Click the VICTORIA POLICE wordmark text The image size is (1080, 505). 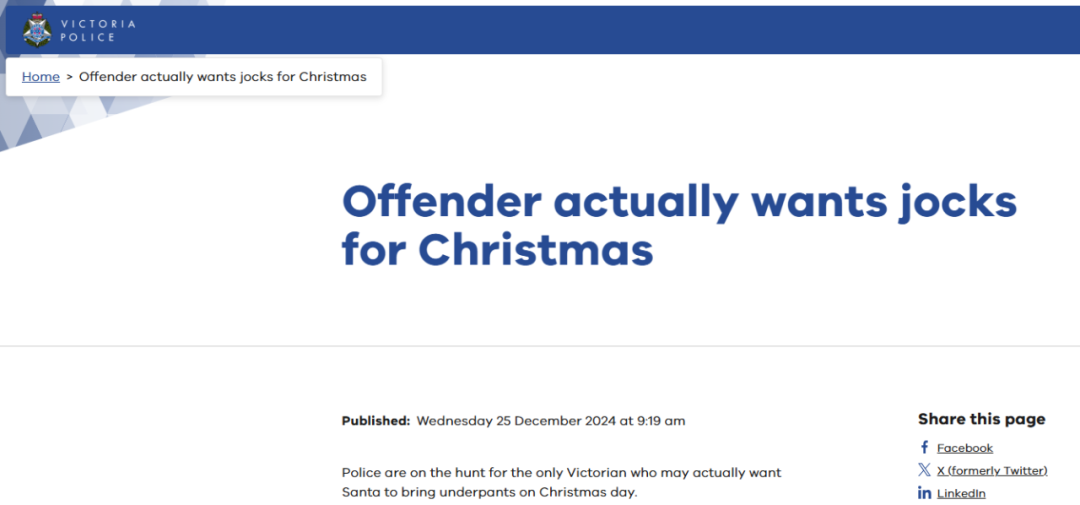tap(97, 30)
